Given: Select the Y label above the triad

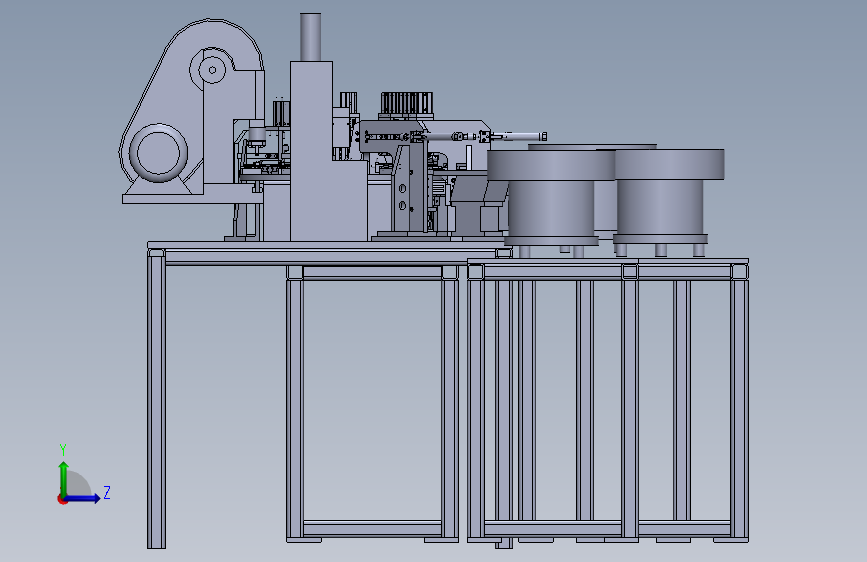Looking at the screenshot, I should pyautogui.click(x=63, y=449).
